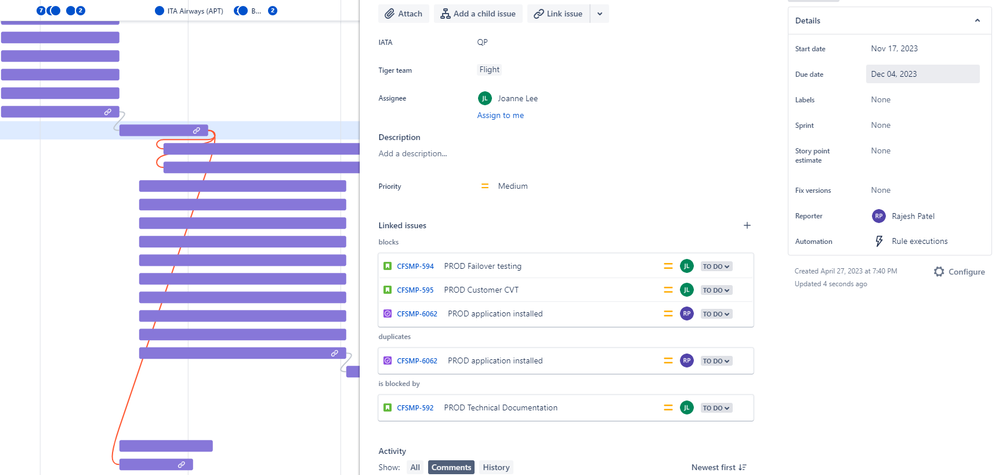Click the Link issue button
The width and height of the screenshot is (999, 475).
click(x=558, y=13)
